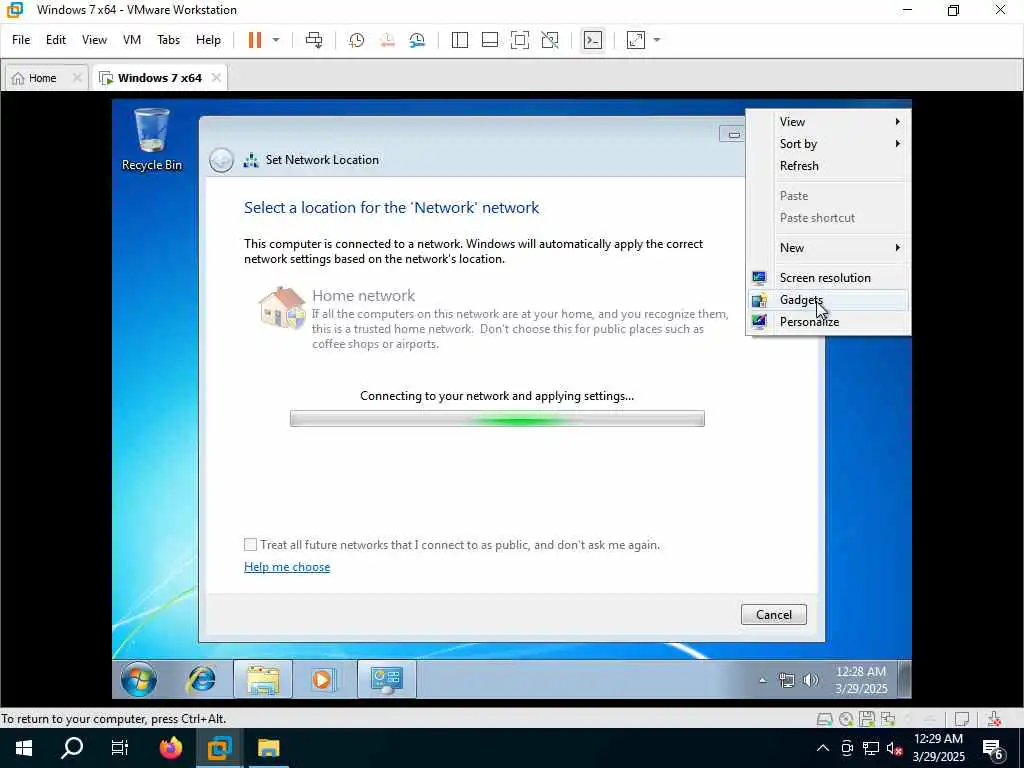Open the View menu in VMware menu bar
Screen dimensions: 1024x768
(94, 40)
